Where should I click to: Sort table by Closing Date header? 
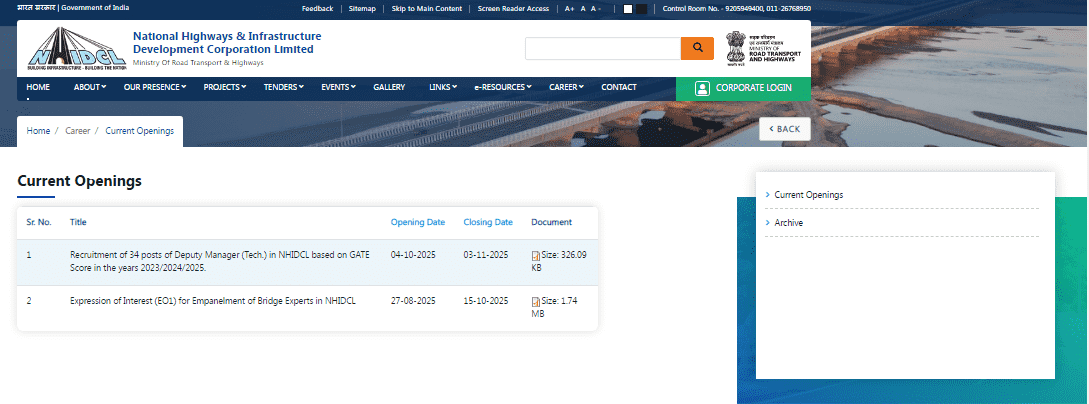click(488, 222)
